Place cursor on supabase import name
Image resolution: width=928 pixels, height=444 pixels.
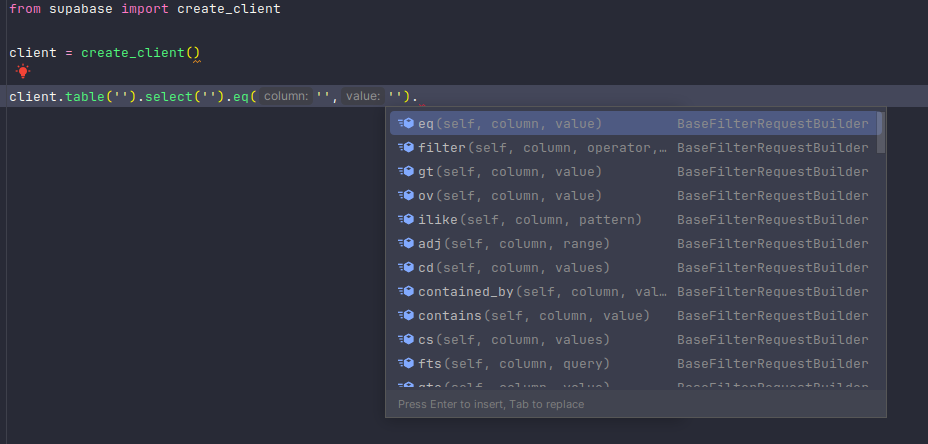[x=81, y=9]
